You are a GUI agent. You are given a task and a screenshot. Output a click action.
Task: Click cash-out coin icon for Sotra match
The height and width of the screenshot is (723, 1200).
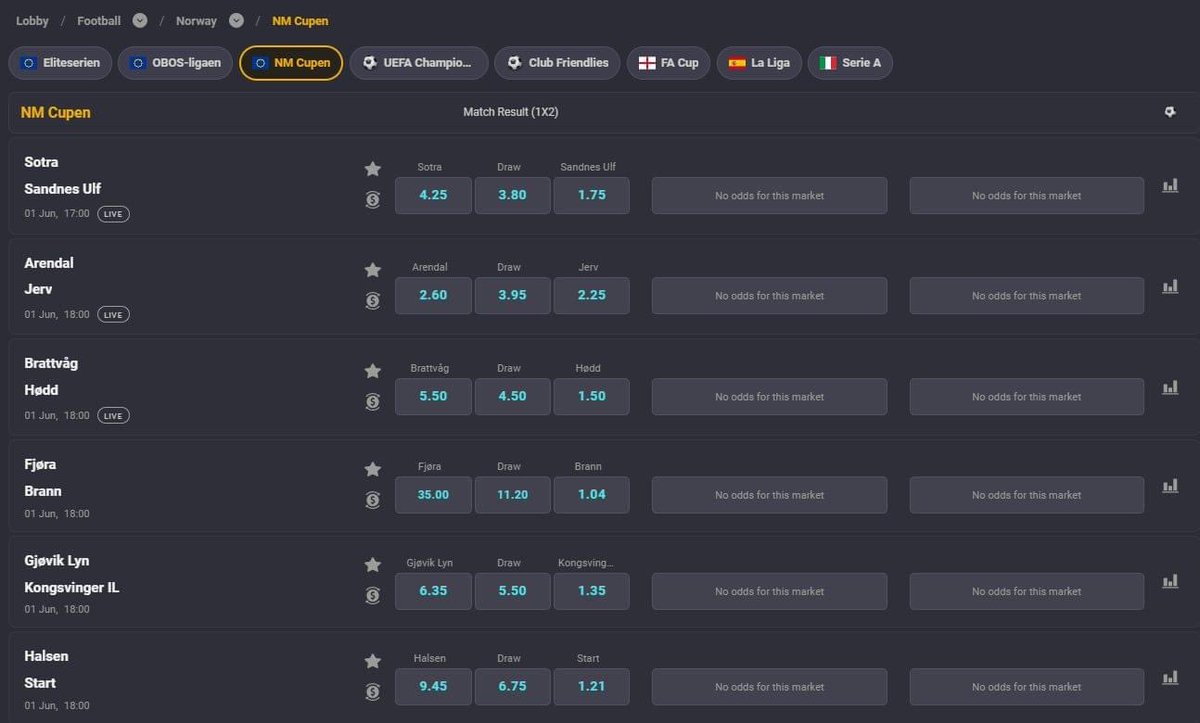click(x=373, y=200)
